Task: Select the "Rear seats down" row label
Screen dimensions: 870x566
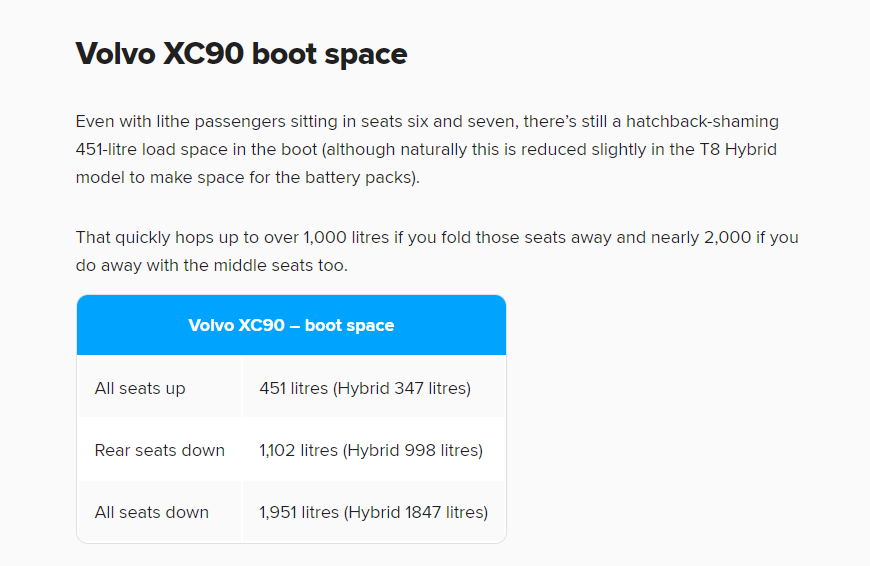Action: [160, 450]
